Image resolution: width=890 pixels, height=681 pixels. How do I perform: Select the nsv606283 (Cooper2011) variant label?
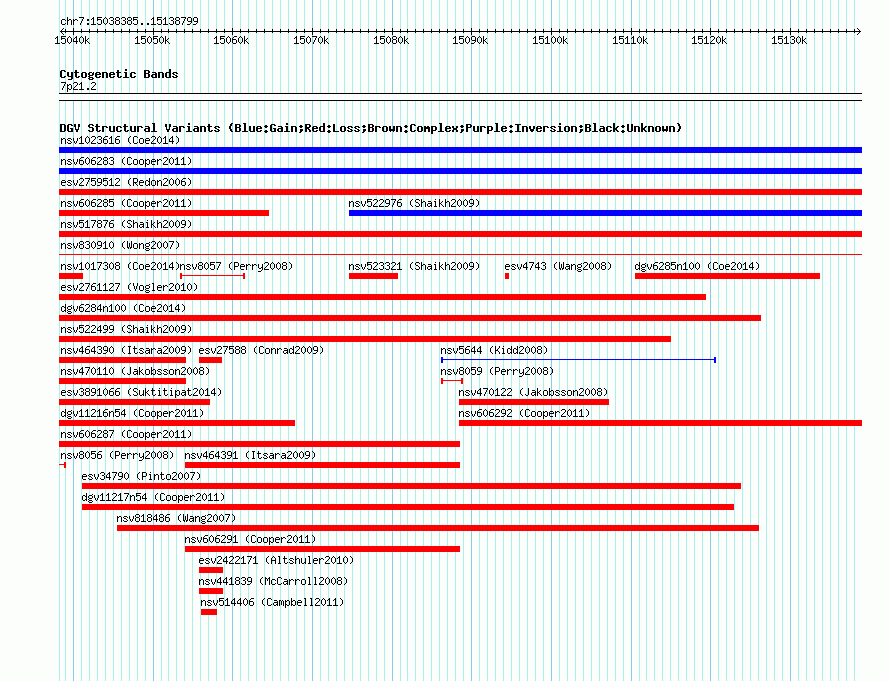point(126,161)
